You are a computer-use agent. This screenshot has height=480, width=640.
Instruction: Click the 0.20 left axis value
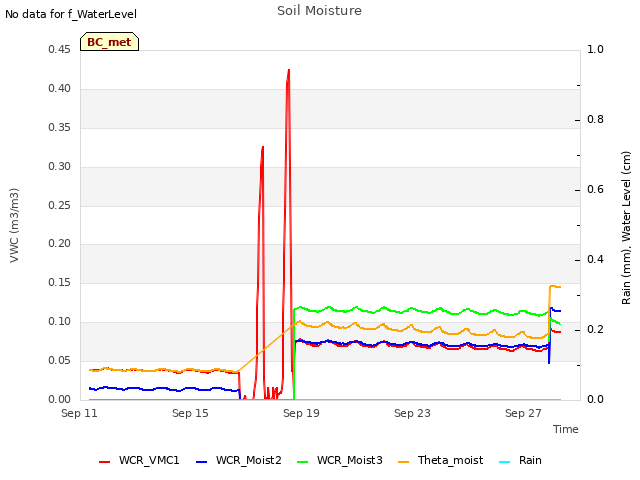tap(59, 244)
